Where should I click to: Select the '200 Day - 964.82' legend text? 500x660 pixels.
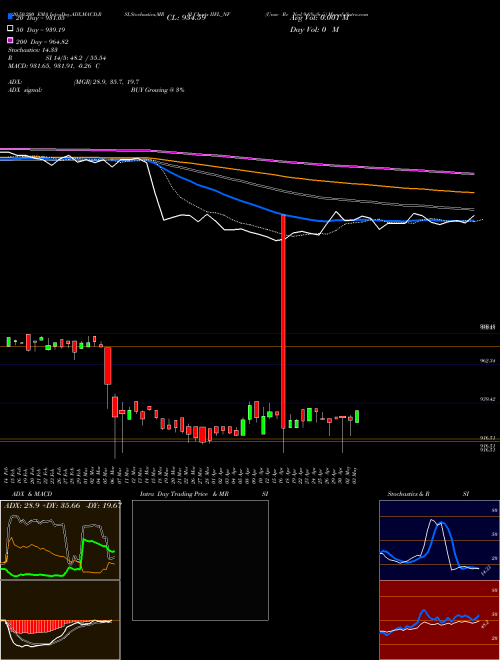pyautogui.click(x=42, y=42)
